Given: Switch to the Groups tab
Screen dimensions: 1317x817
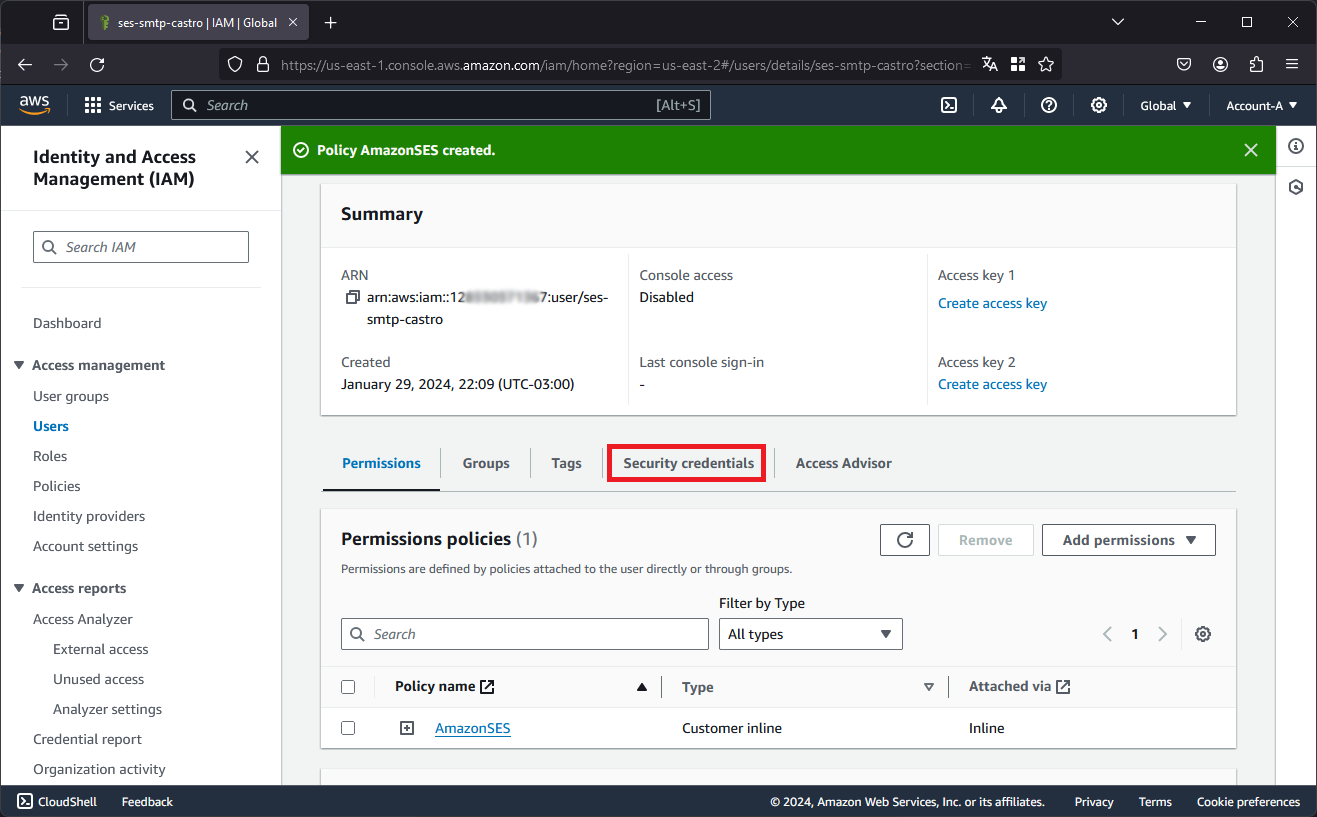Looking at the screenshot, I should [x=486, y=463].
